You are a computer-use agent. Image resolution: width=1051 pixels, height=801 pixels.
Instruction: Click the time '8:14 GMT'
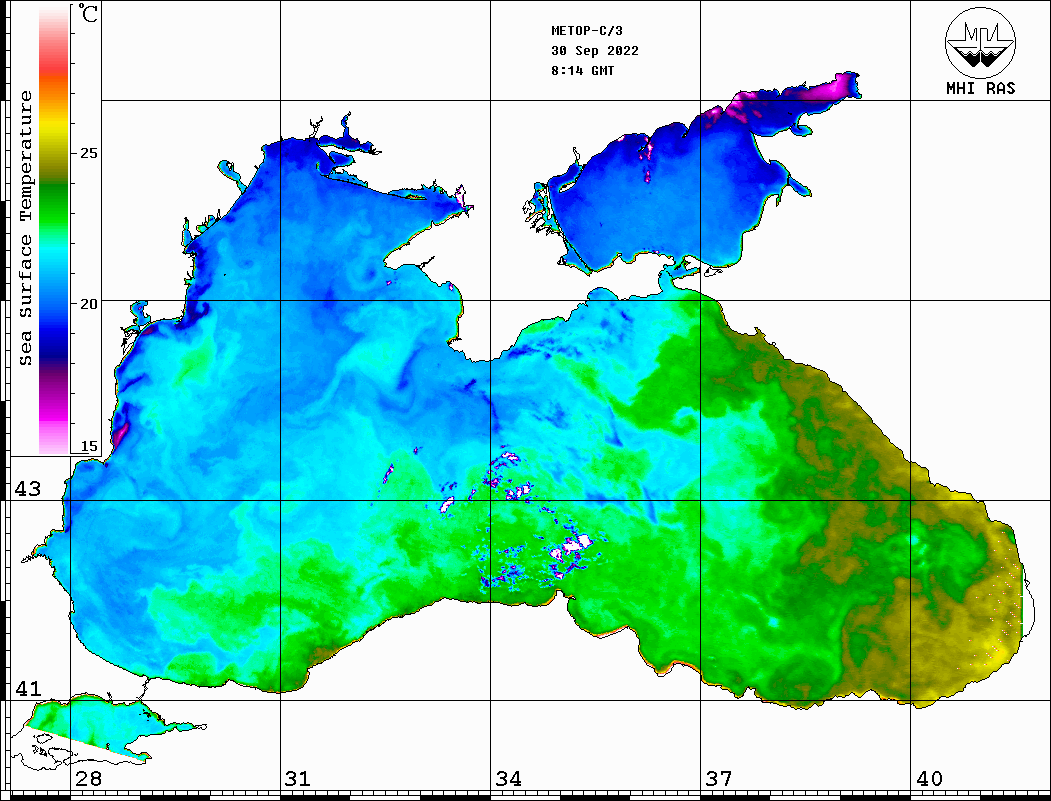[583, 70]
